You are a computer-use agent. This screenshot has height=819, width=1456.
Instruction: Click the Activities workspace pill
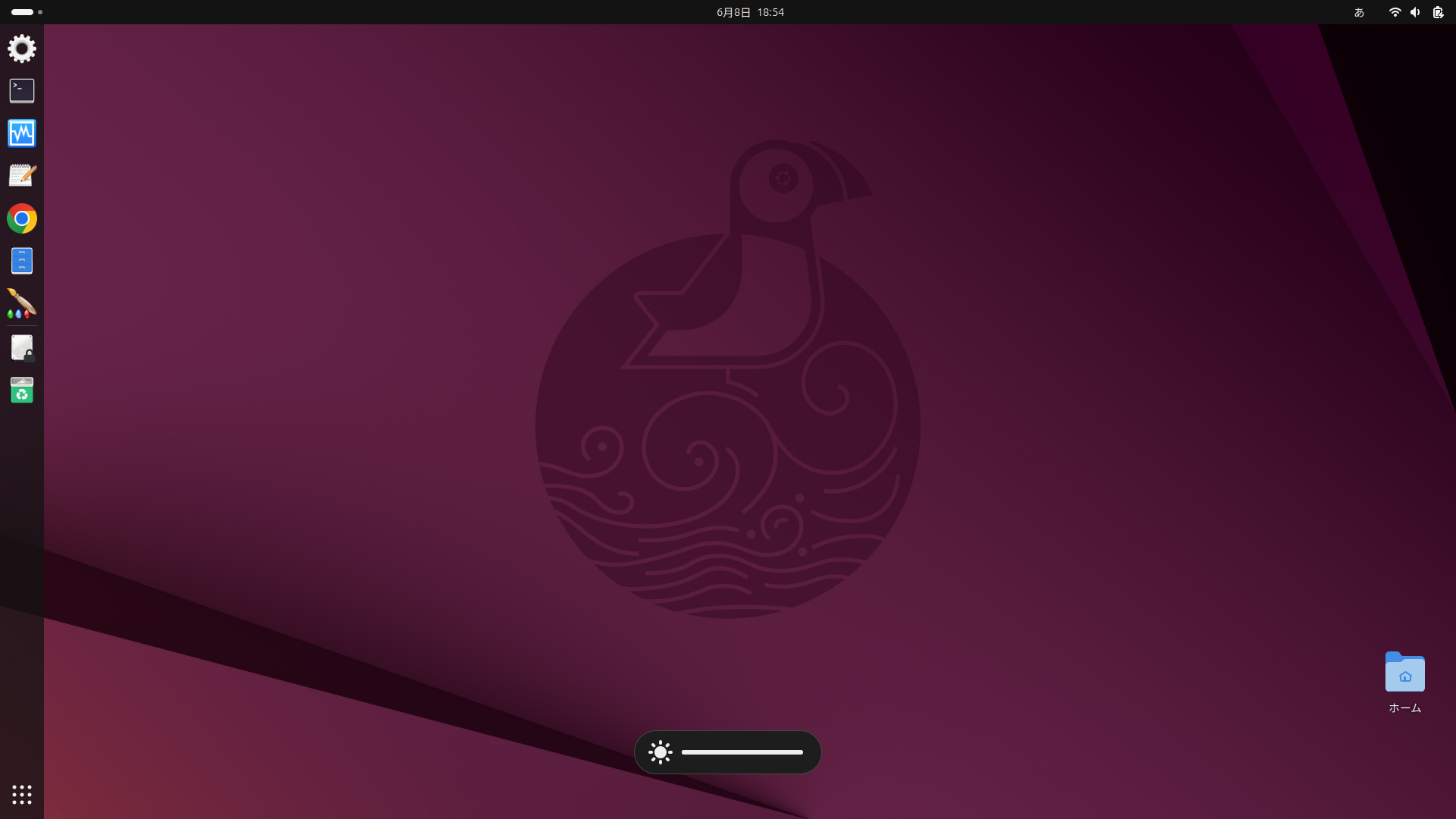click(x=21, y=11)
